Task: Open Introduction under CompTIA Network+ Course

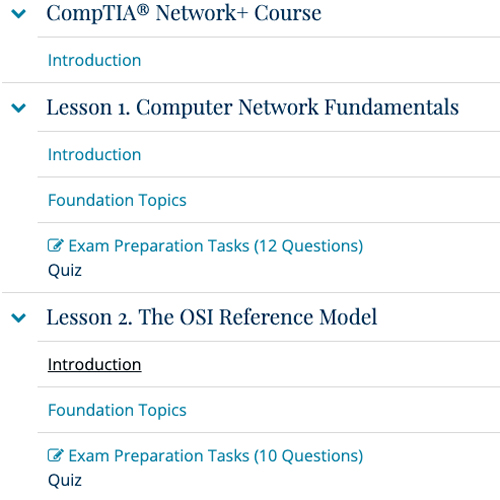Action: [95, 60]
